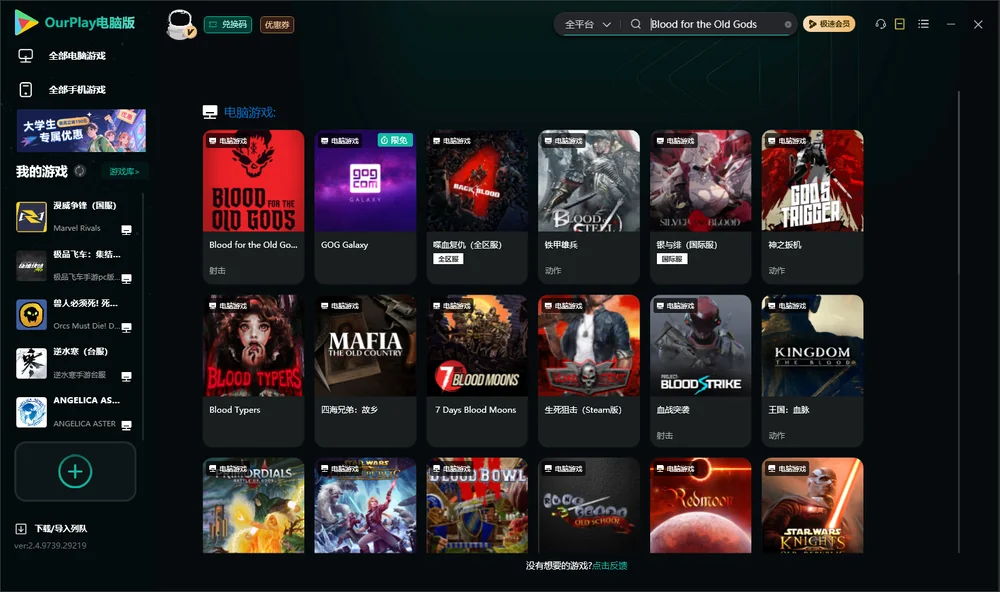
Task: Click the version text ver:2.4.9739.29219
Action: coord(50,545)
